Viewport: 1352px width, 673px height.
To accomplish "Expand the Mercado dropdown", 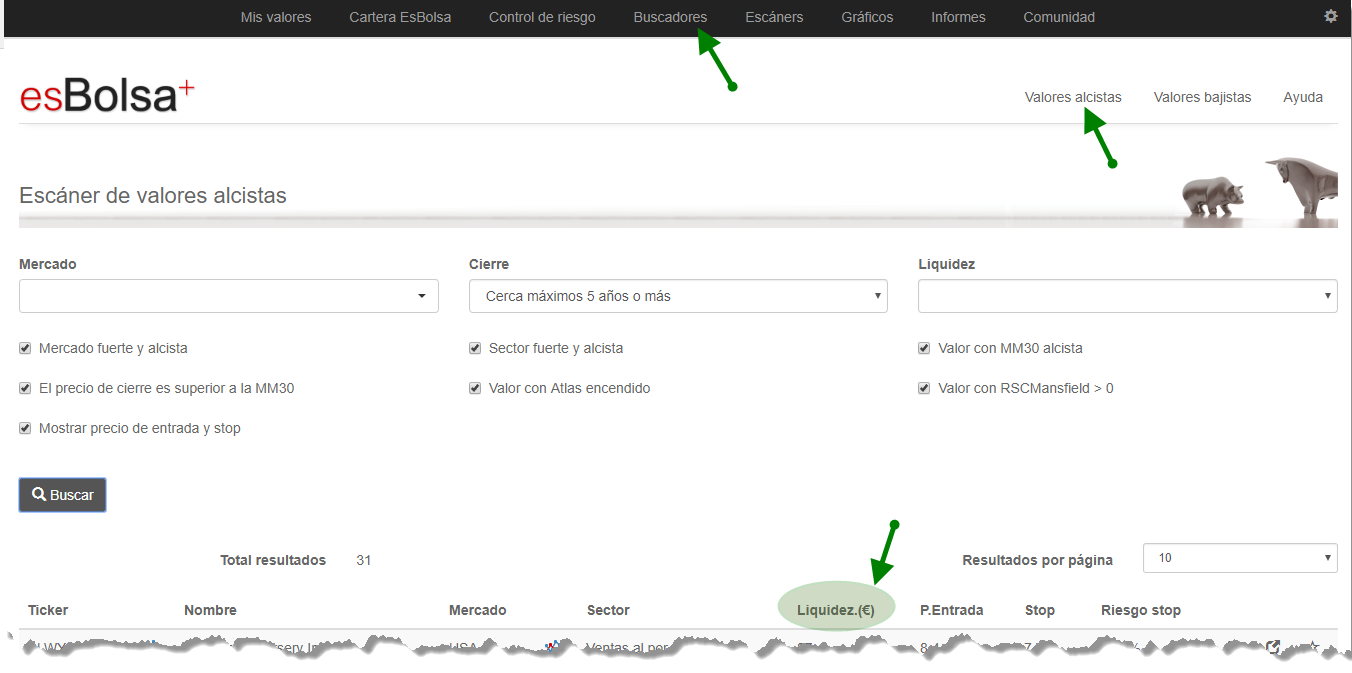I will [x=229, y=296].
